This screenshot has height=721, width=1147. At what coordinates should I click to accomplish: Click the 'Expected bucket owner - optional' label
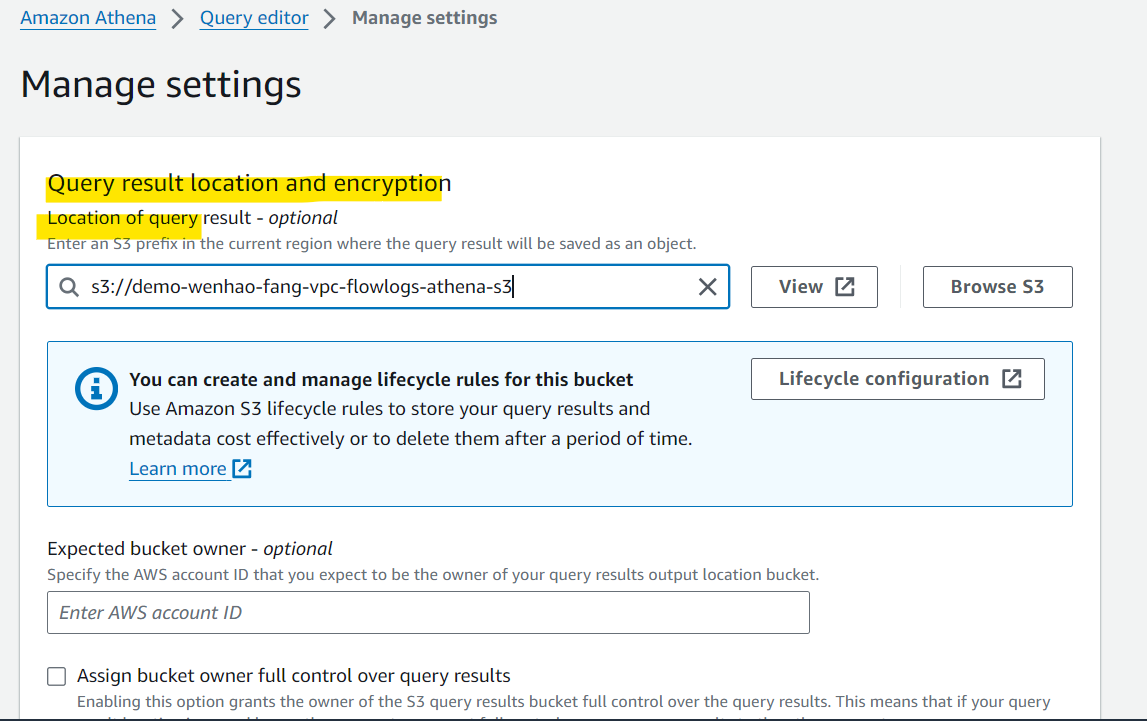(x=189, y=548)
